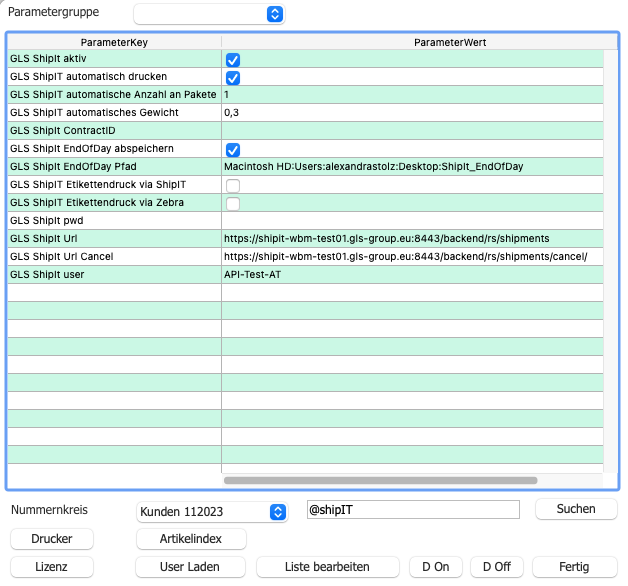This screenshot has height=586, width=628.
Task: Click the D Off button
Action: [497, 567]
